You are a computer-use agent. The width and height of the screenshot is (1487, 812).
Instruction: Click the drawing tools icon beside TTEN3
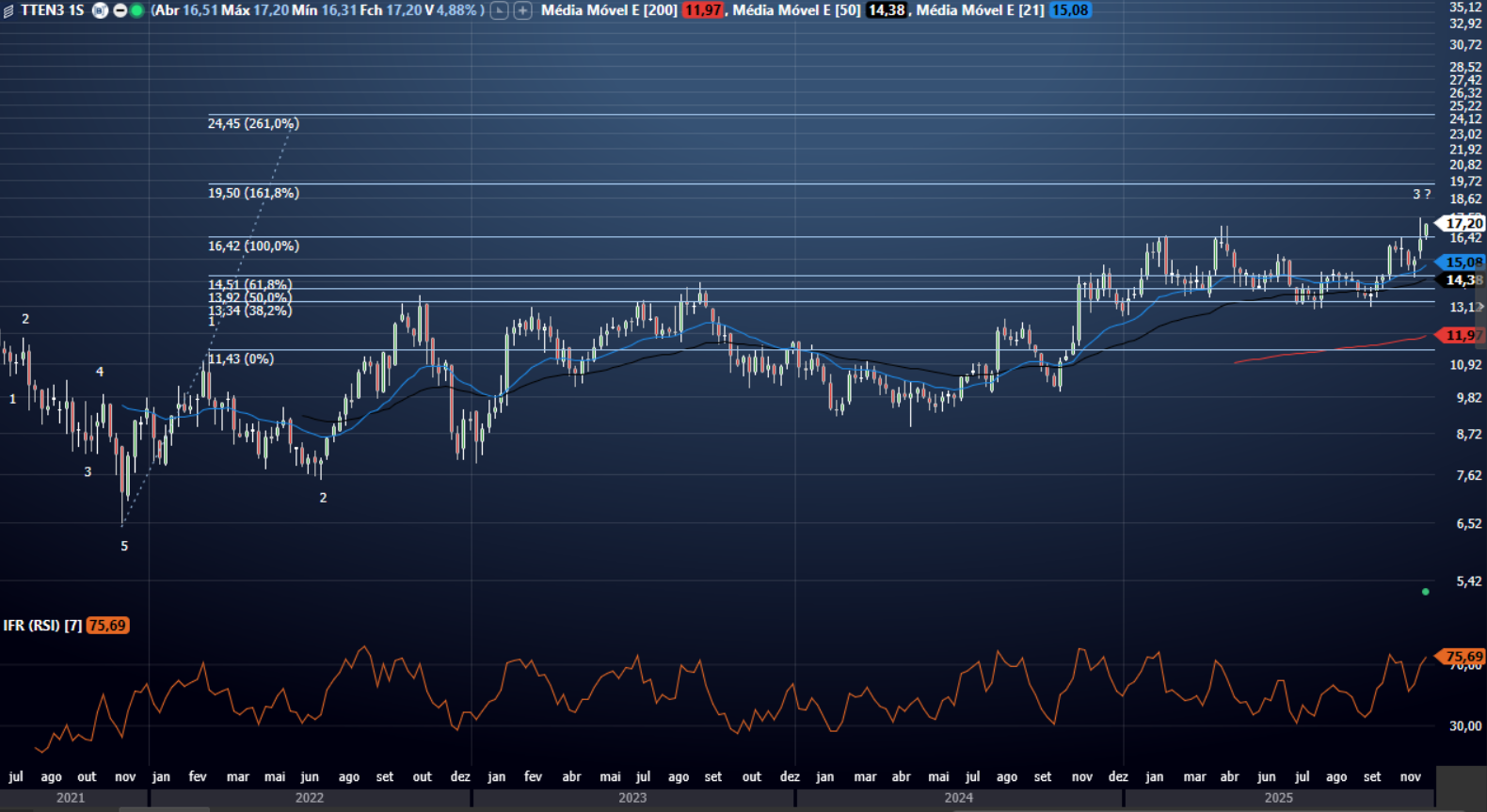pyautogui.click(x=8, y=11)
